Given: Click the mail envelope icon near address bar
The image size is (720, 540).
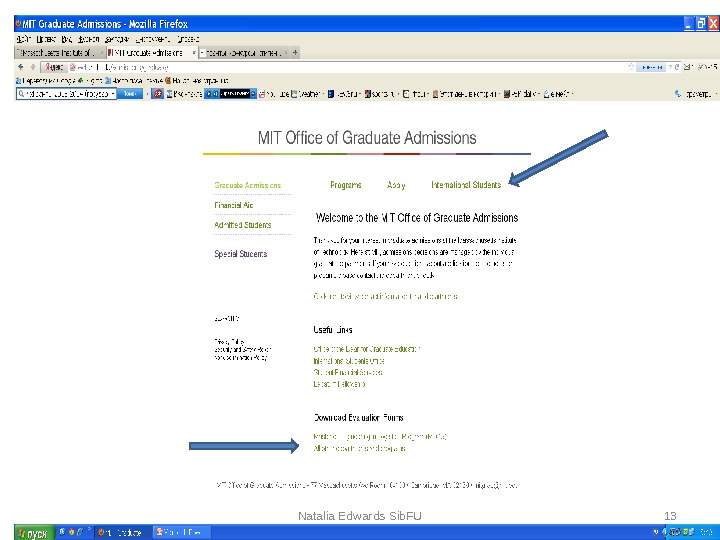Looking at the screenshot, I should coord(687,67).
